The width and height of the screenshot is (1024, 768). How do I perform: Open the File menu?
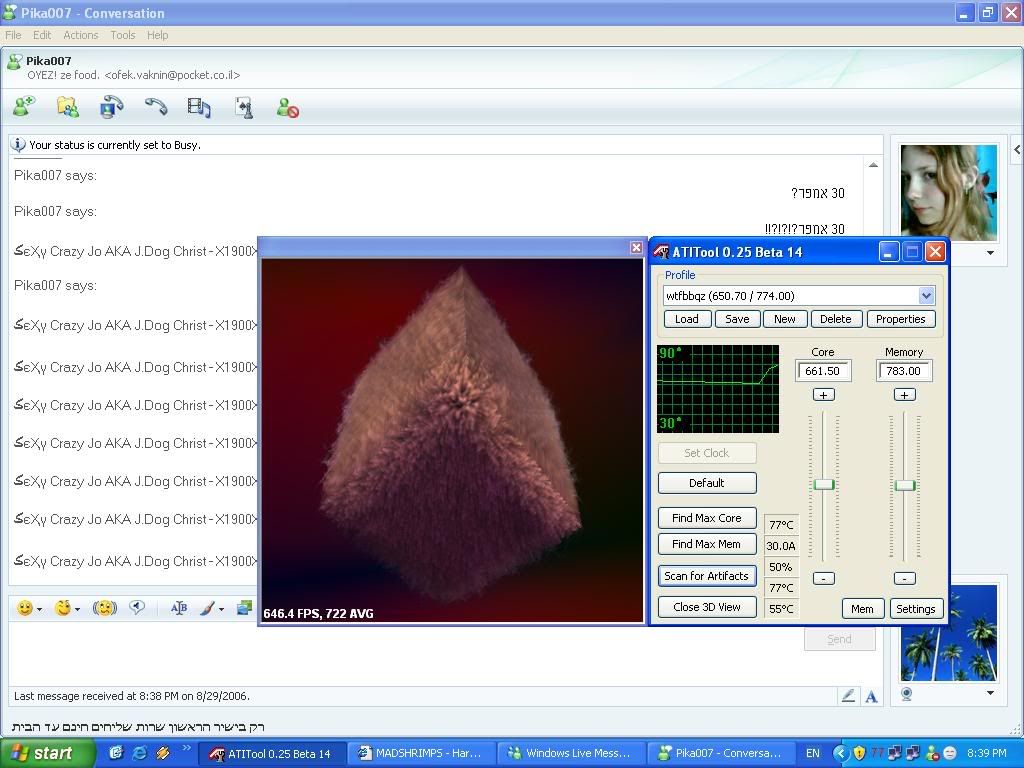[13, 35]
